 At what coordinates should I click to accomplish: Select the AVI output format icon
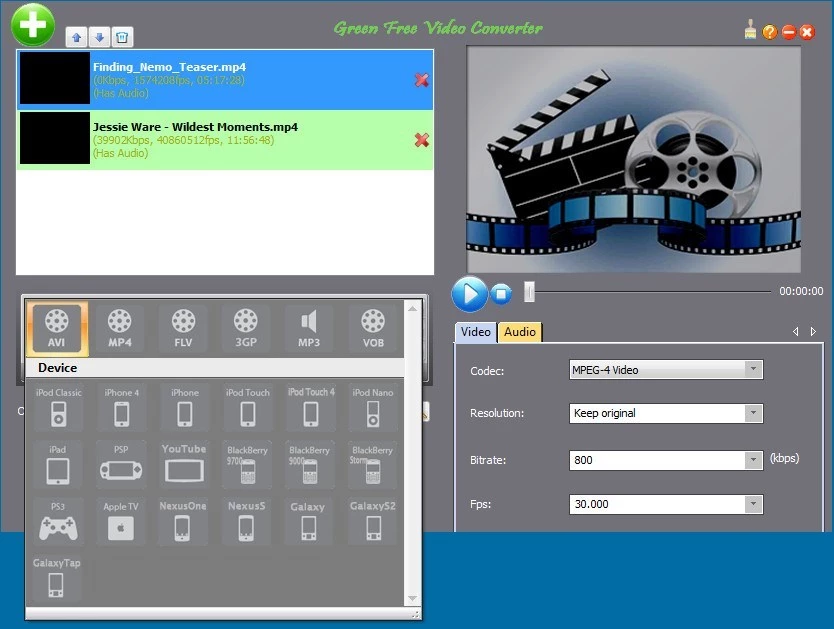57,328
